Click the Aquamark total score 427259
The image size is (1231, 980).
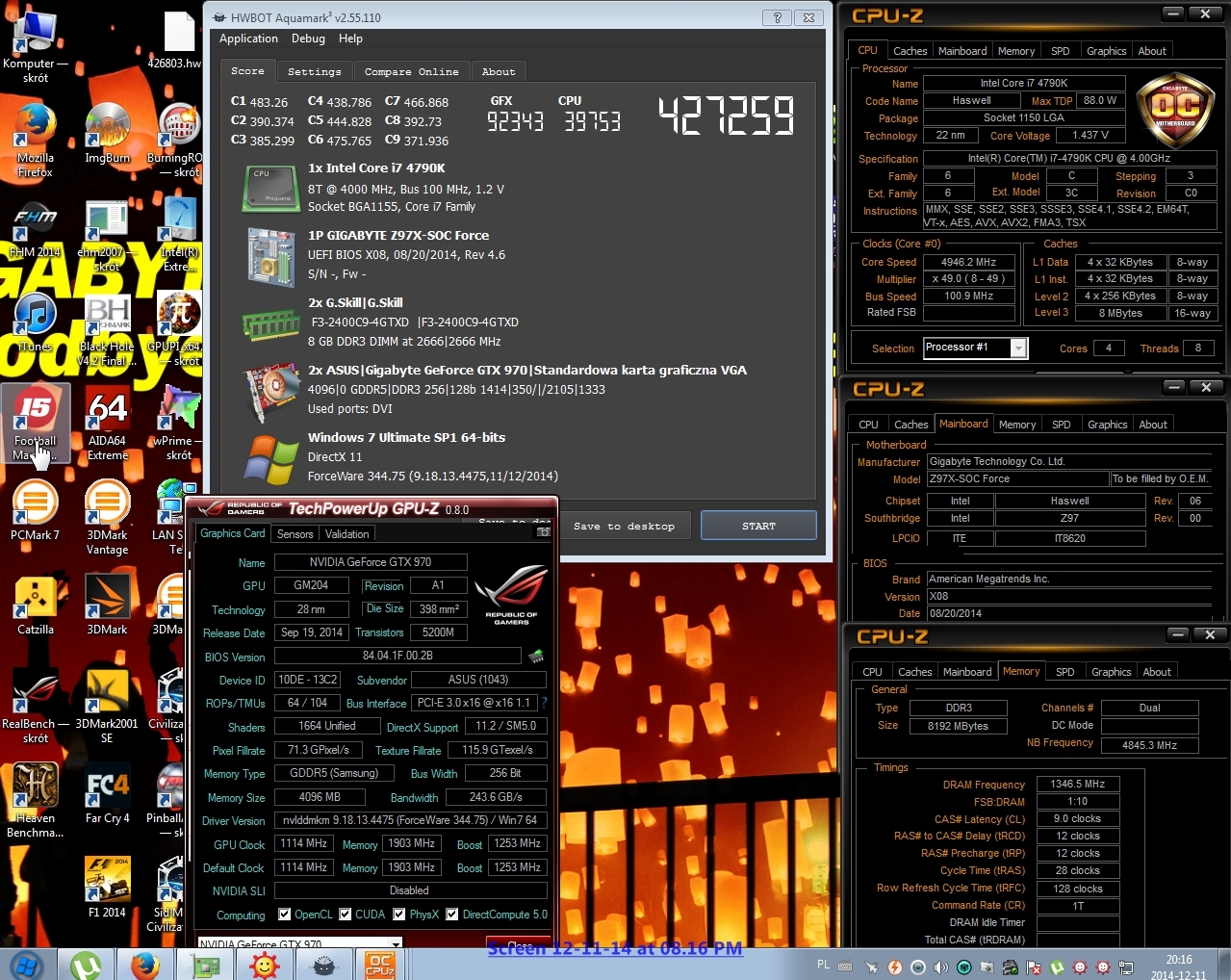[726, 116]
